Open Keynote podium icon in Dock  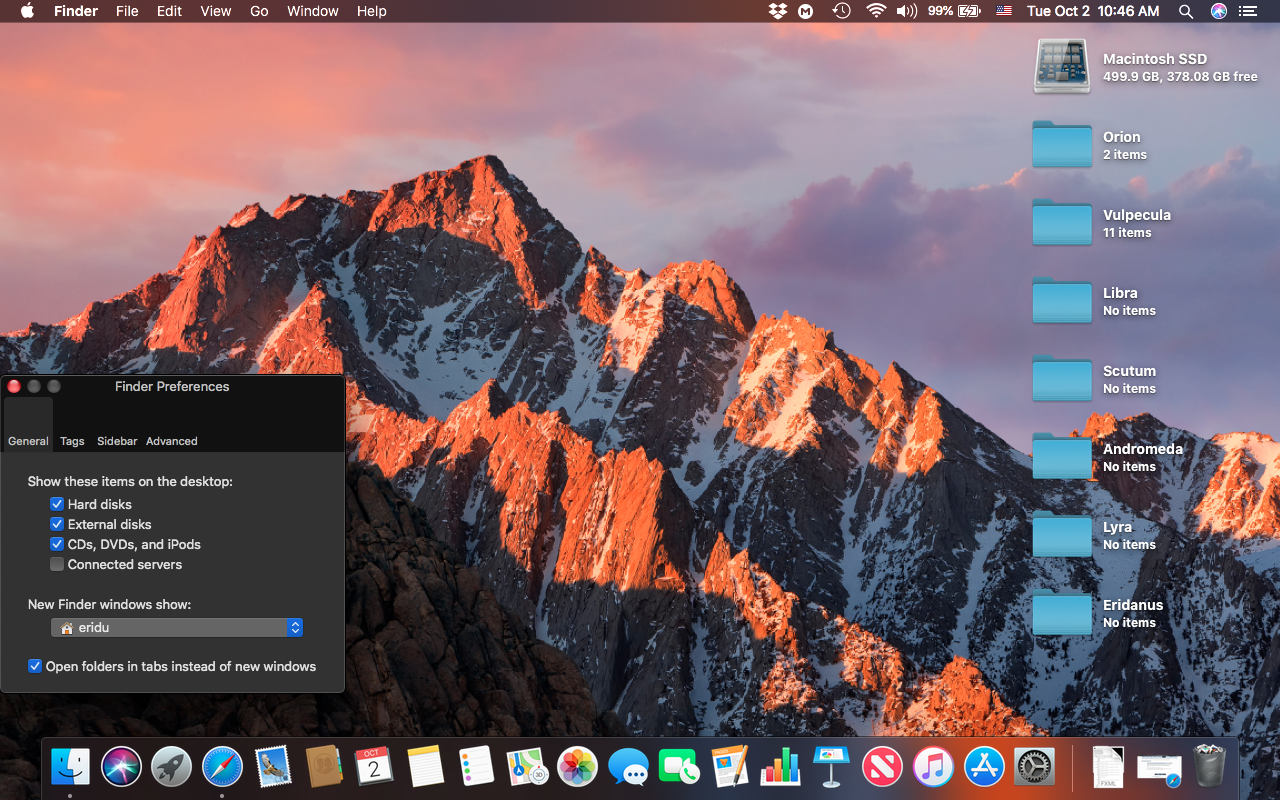point(831,767)
